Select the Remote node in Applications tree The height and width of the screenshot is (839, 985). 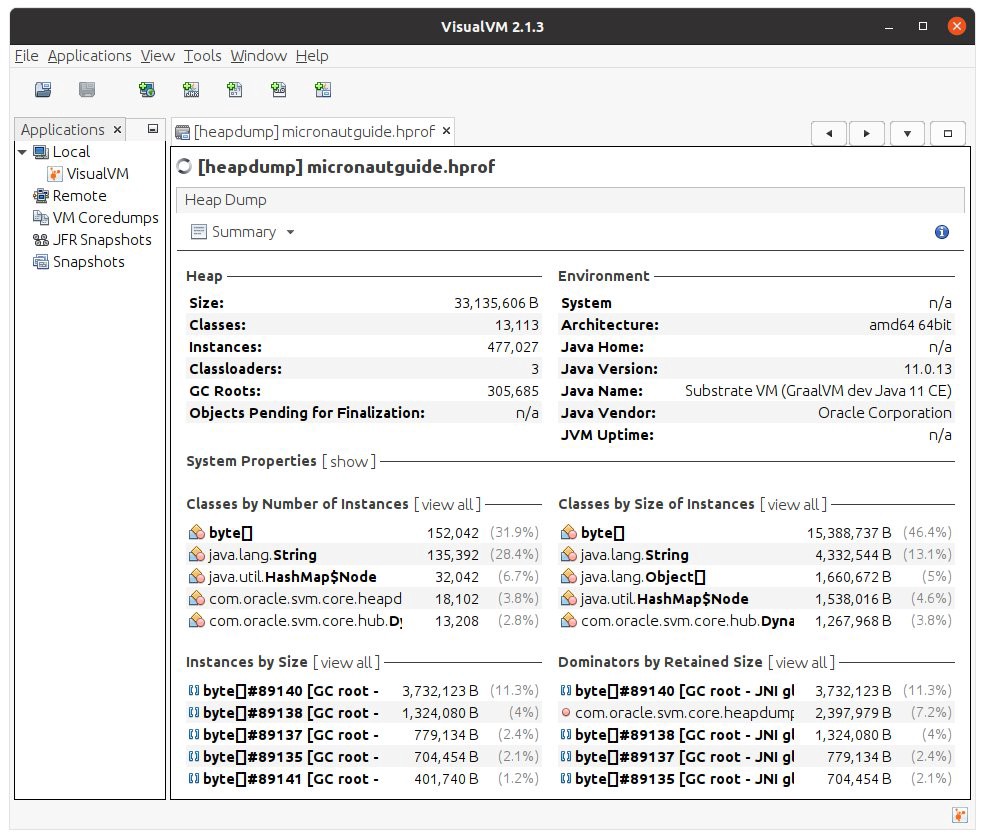79,196
